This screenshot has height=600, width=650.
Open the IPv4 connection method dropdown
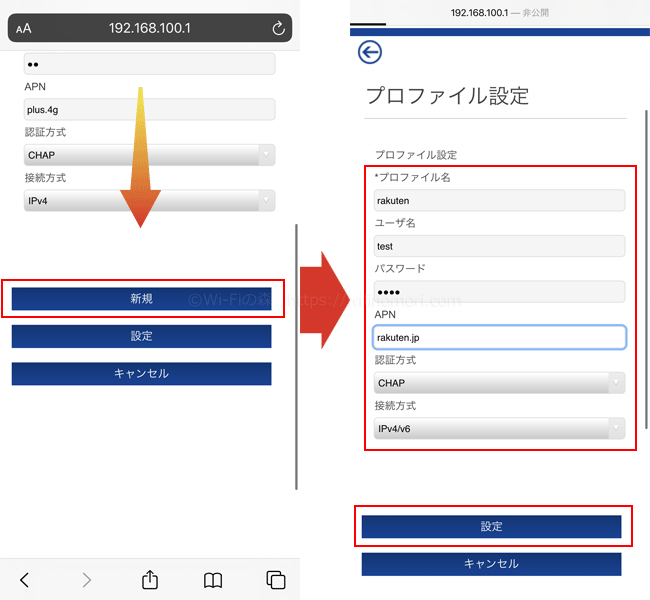pos(150,201)
